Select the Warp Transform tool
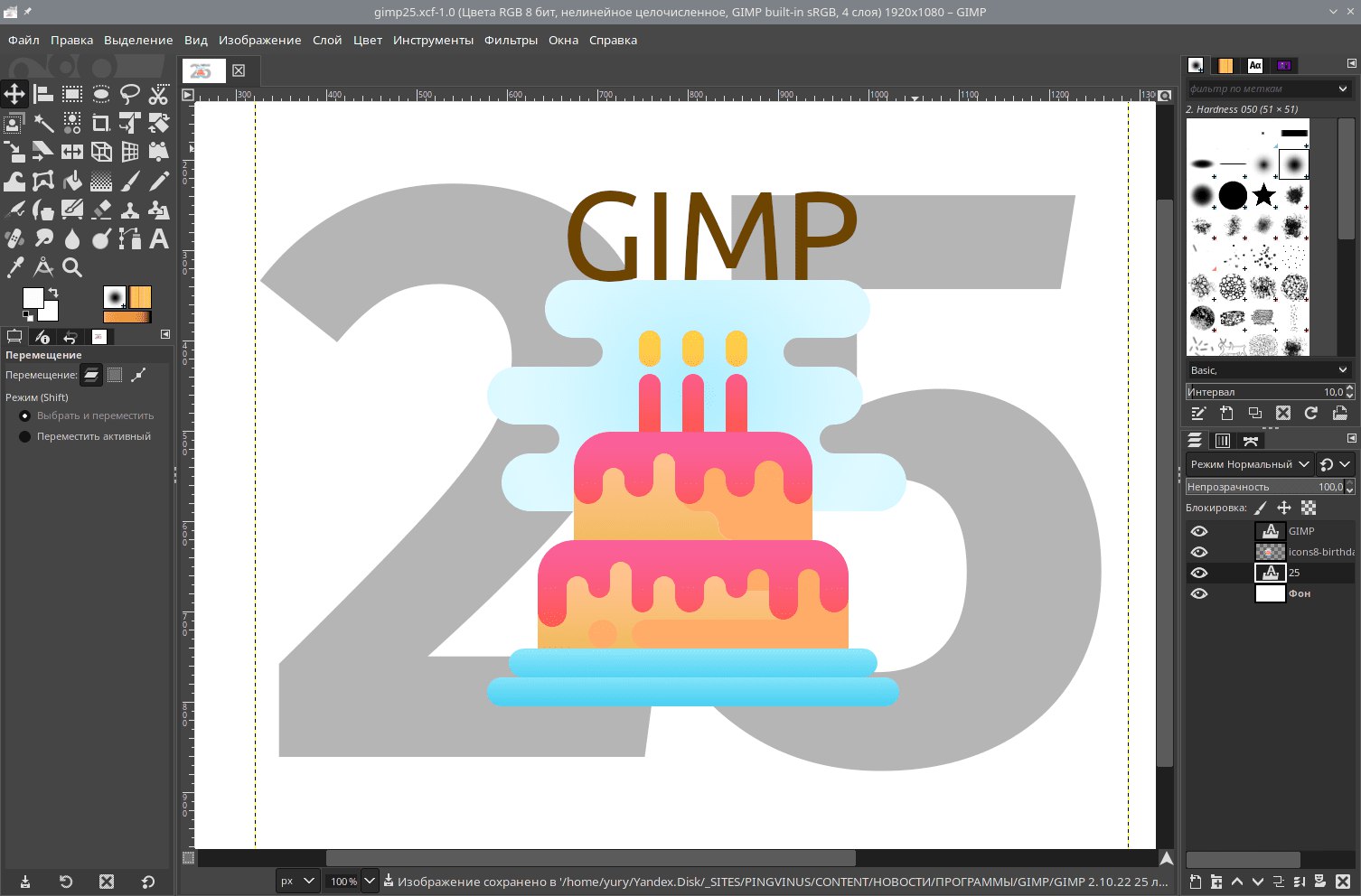The width and height of the screenshot is (1361, 896). coord(14,181)
